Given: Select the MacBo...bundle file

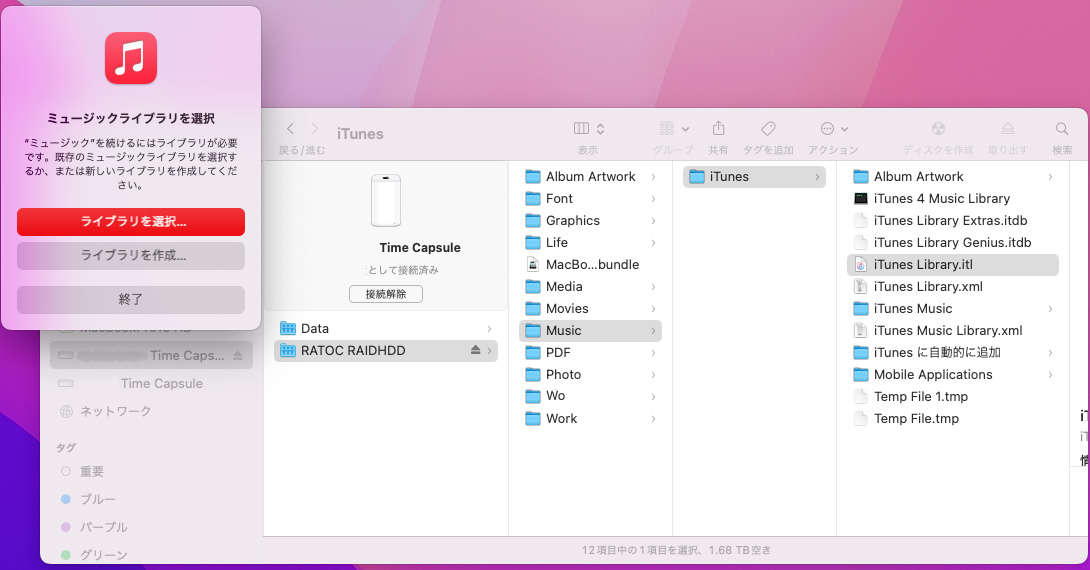Looking at the screenshot, I should (x=590, y=265).
